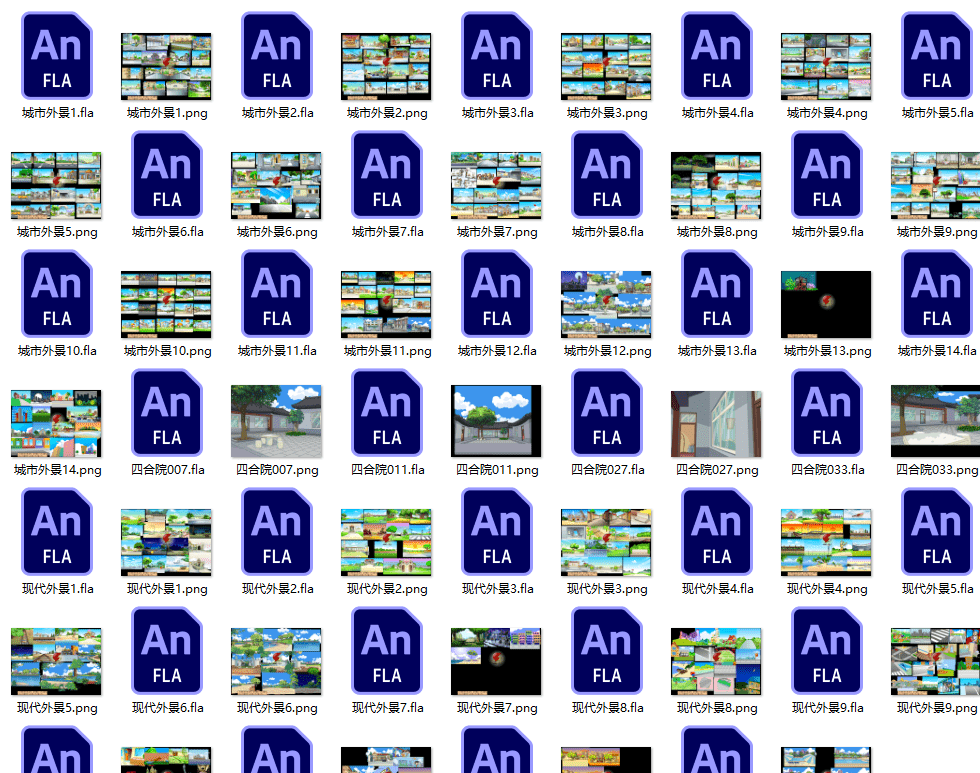
Task: Click the 城市外景13.png dark thumbnail
Action: pos(826,304)
